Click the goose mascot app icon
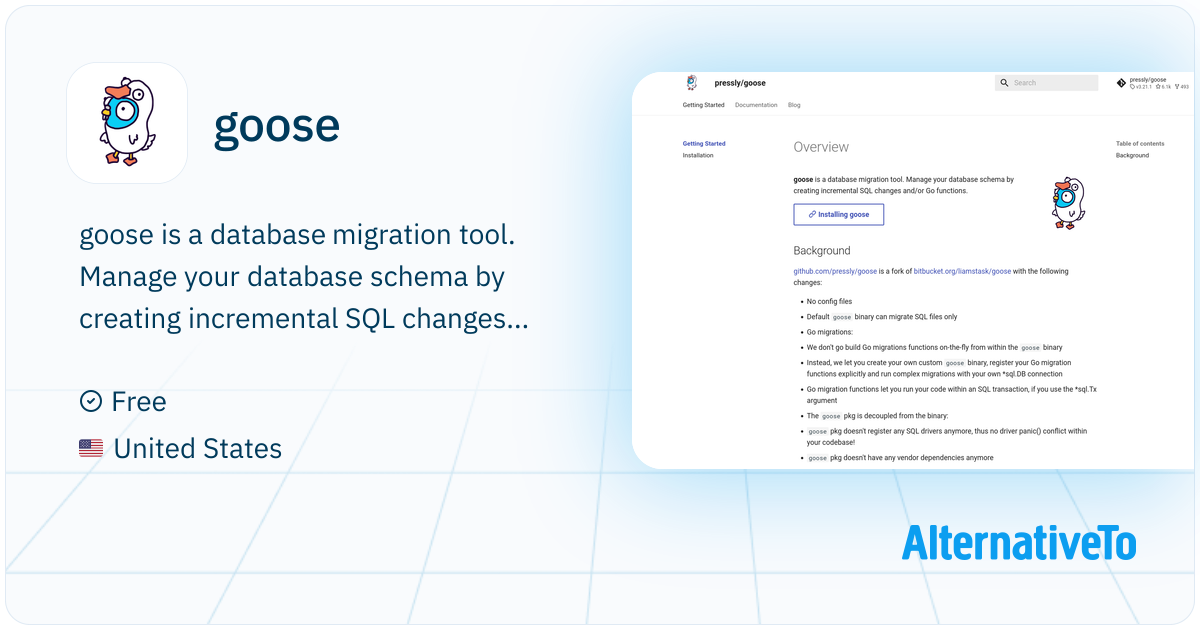This screenshot has width=1200, height=630. [x=127, y=123]
